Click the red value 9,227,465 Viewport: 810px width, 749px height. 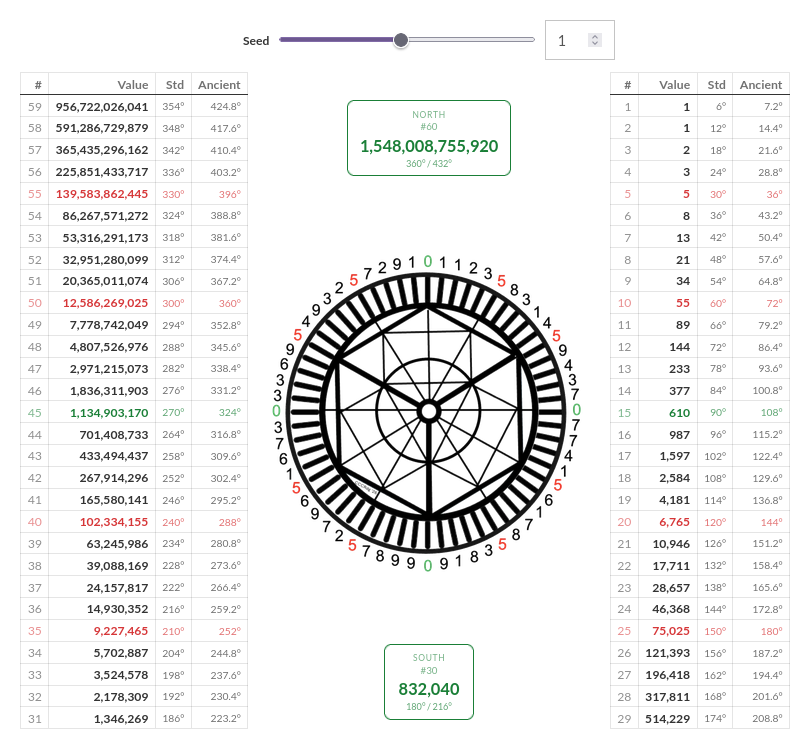tap(121, 631)
